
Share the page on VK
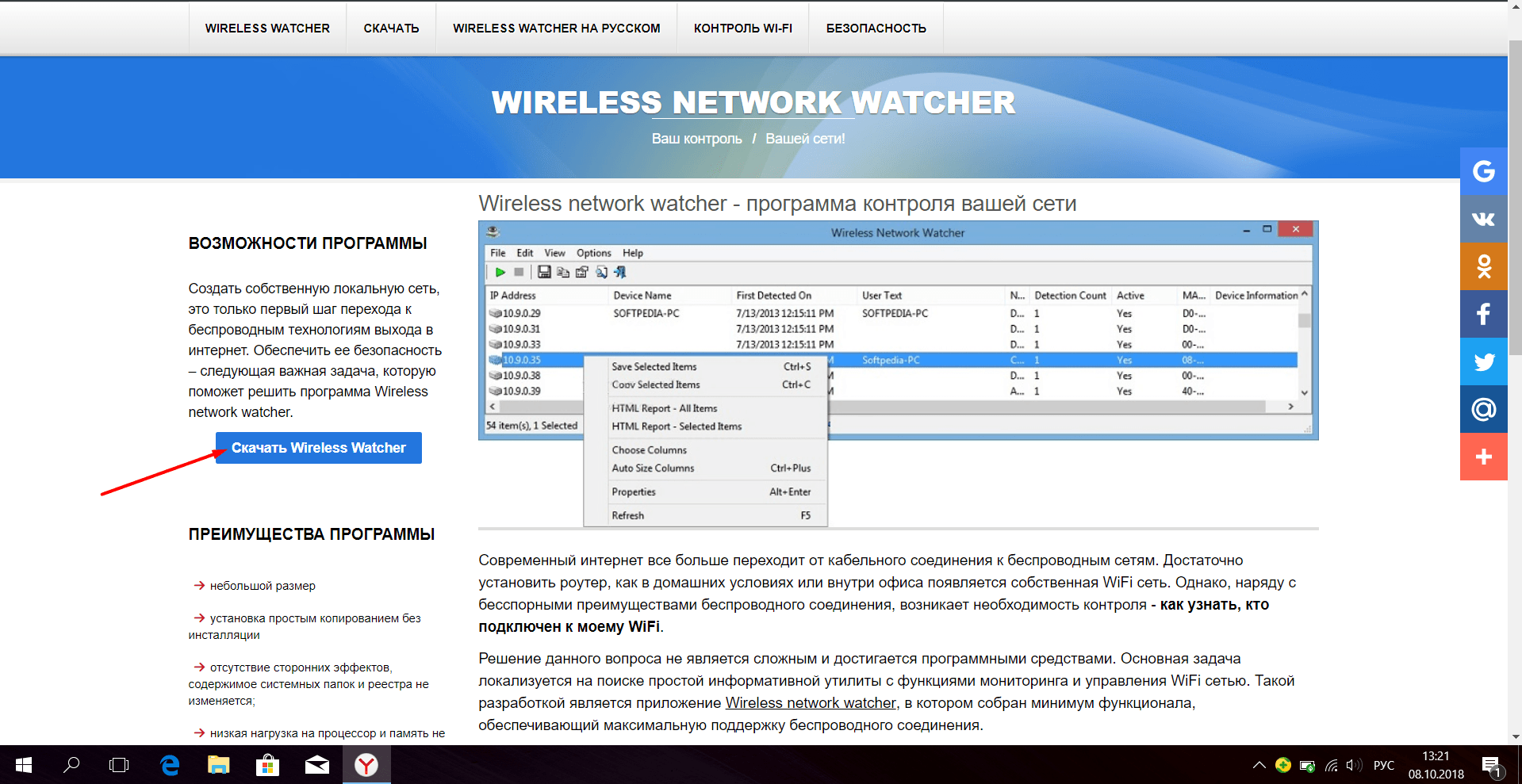(x=1483, y=219)
